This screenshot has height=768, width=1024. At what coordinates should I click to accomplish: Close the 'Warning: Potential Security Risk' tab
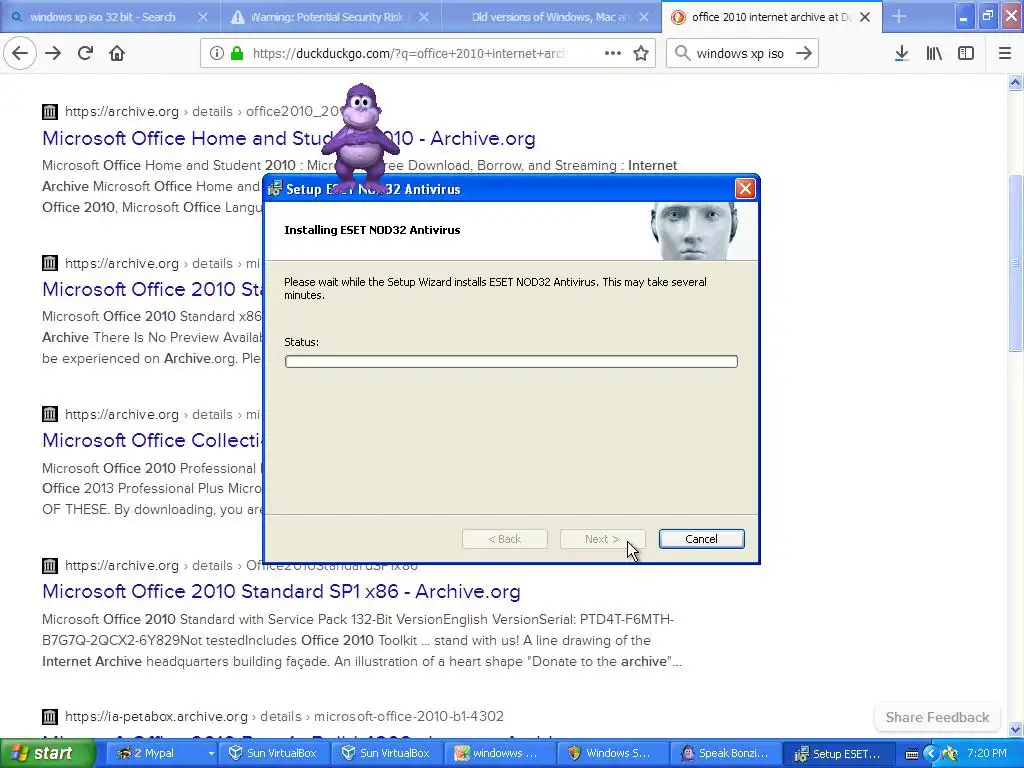423,17
